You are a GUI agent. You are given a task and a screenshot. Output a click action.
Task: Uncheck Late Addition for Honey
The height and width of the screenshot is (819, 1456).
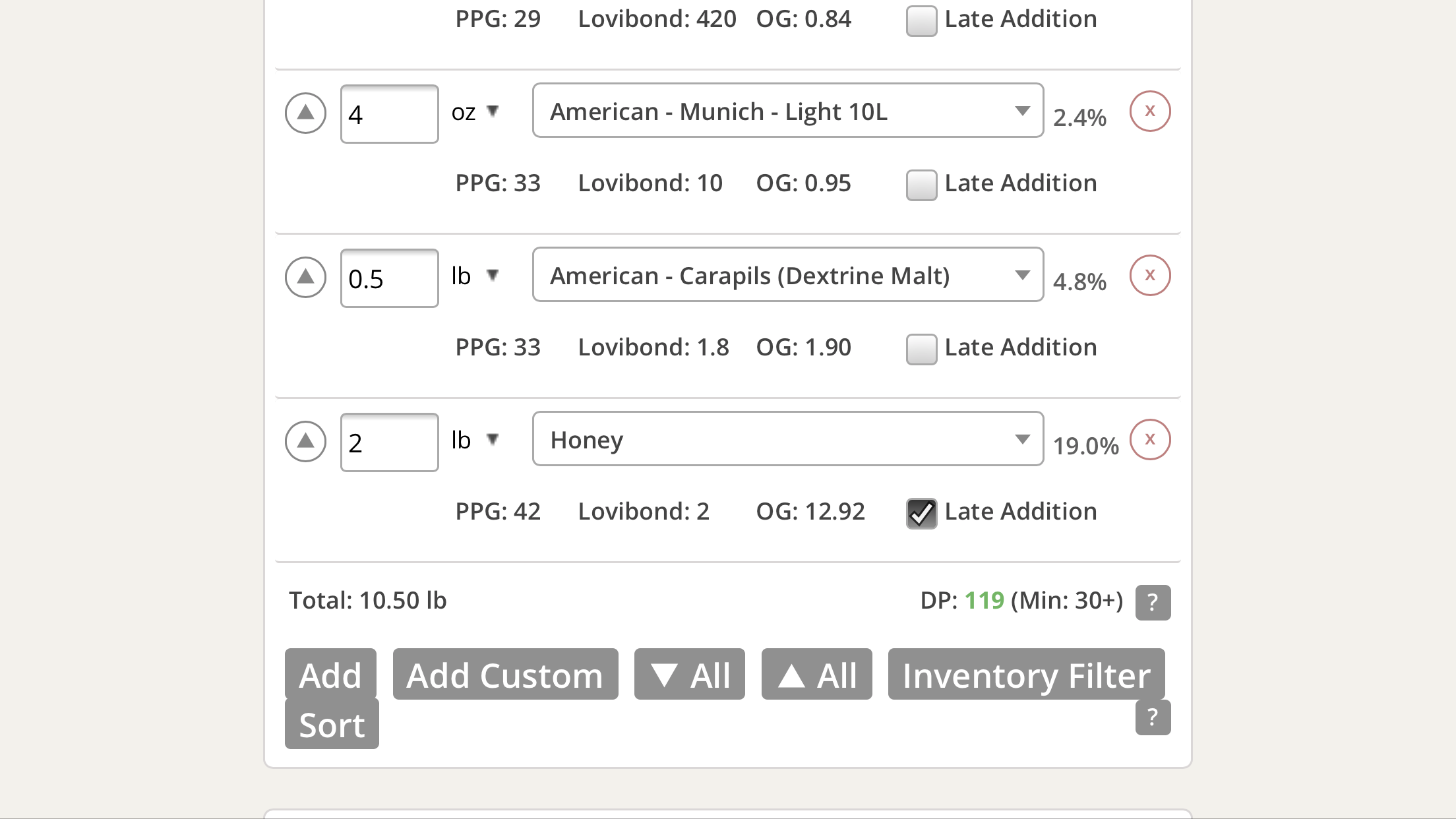921,513
